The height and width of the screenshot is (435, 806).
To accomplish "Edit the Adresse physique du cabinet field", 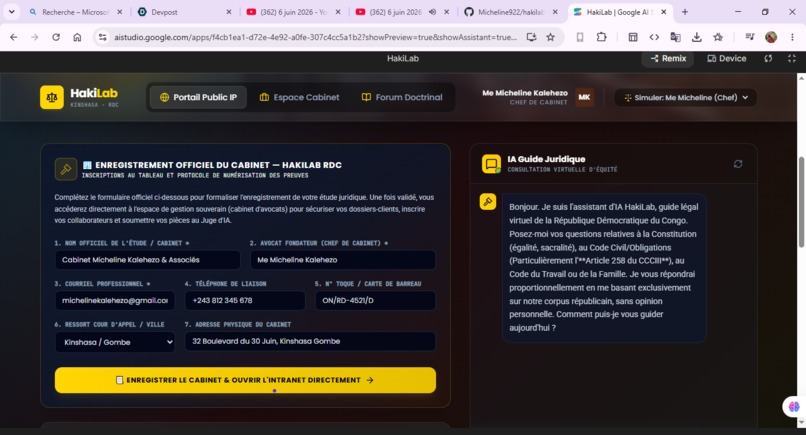I will 310,341.
